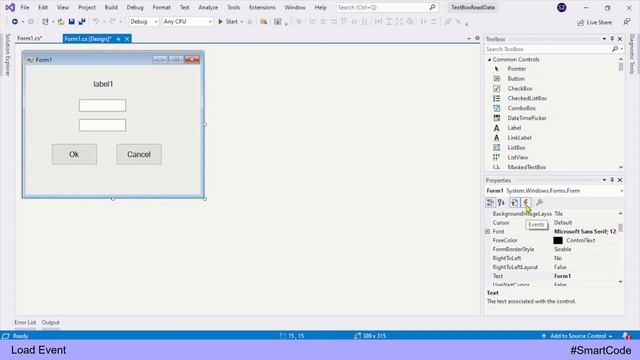Pin the Properties panel with auto-hide icon

point(612,180)
